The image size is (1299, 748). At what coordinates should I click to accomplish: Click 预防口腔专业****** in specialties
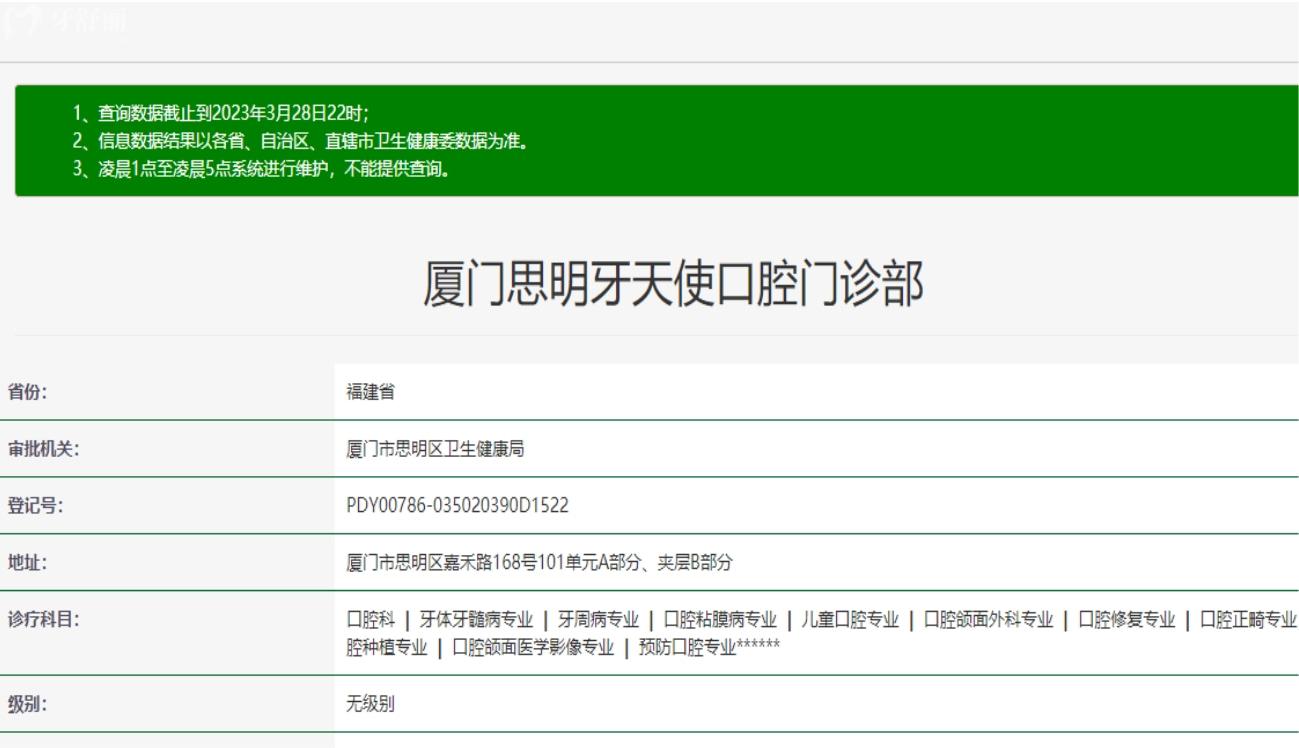pyautogui.click(x=708, y=647)
